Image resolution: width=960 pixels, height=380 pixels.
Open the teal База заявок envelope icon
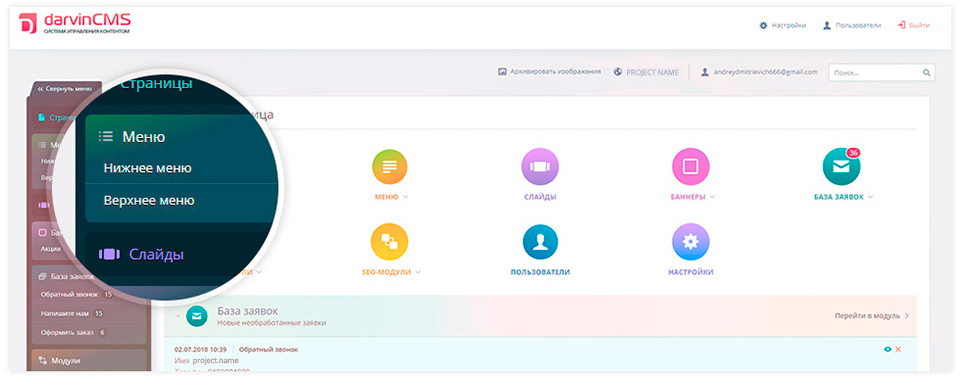tap(841, 166)
